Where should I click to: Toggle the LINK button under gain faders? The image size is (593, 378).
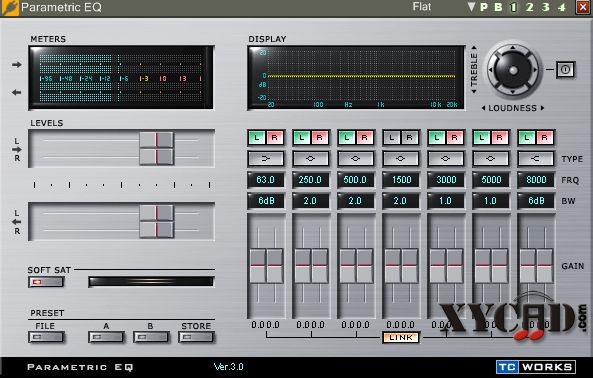tap(401, 338)
